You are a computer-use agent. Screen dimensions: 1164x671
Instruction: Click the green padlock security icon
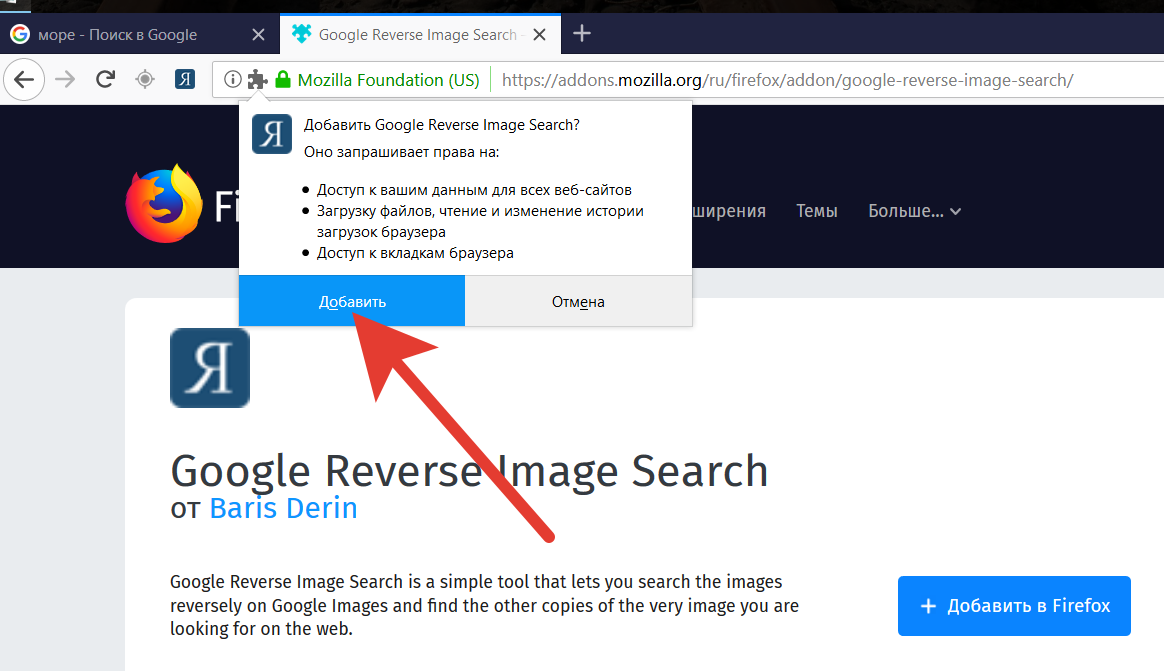pos(283,80)
